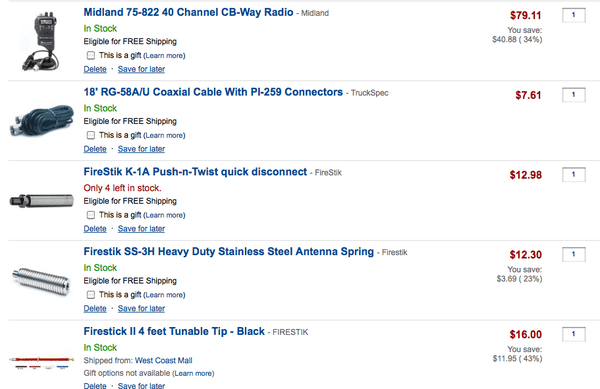Learn more about Firestick II gift options
Viewport: 600px width, 389px height.
point(193,373)
